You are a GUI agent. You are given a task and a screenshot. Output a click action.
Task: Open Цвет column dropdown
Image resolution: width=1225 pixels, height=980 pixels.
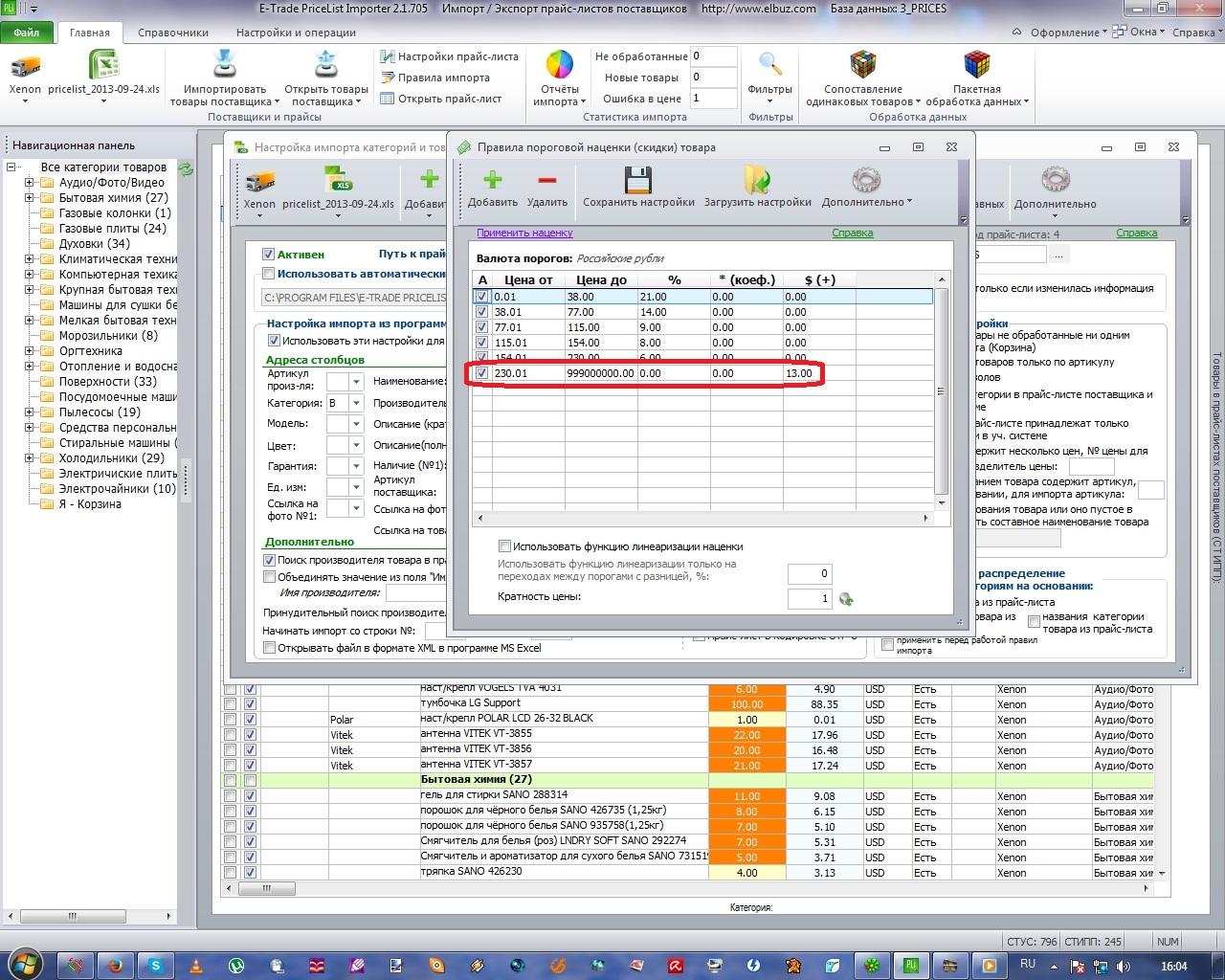coord(356,445)
